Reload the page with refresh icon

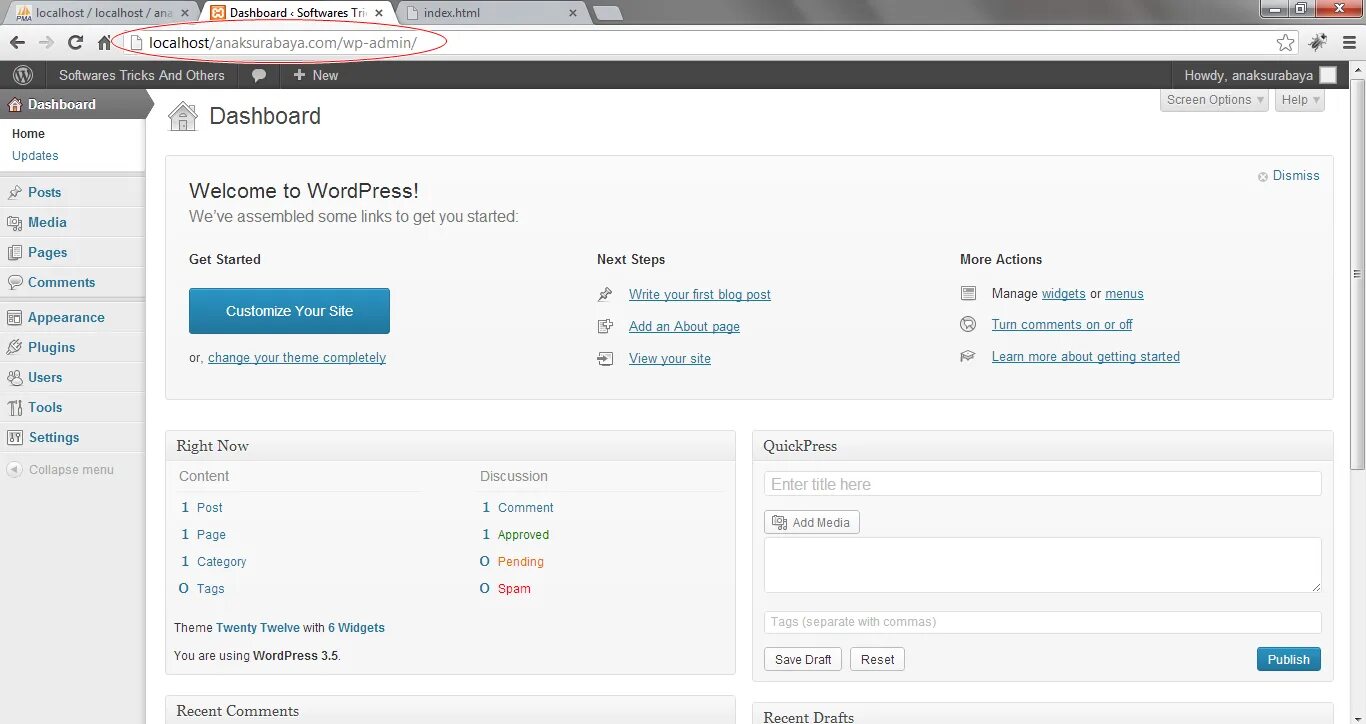point(75,42)
